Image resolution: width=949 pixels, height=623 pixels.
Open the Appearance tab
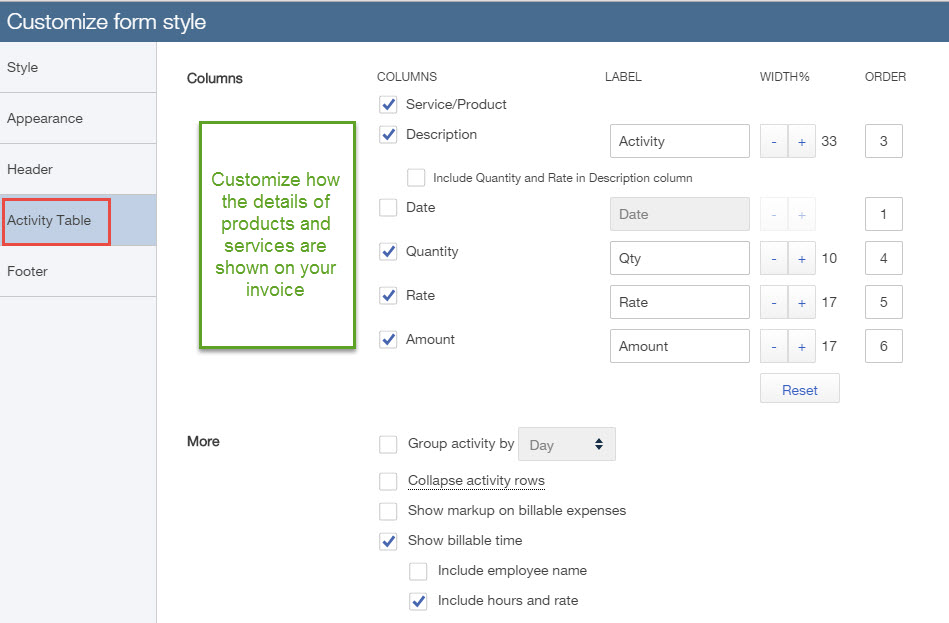(x=44, y=118)
